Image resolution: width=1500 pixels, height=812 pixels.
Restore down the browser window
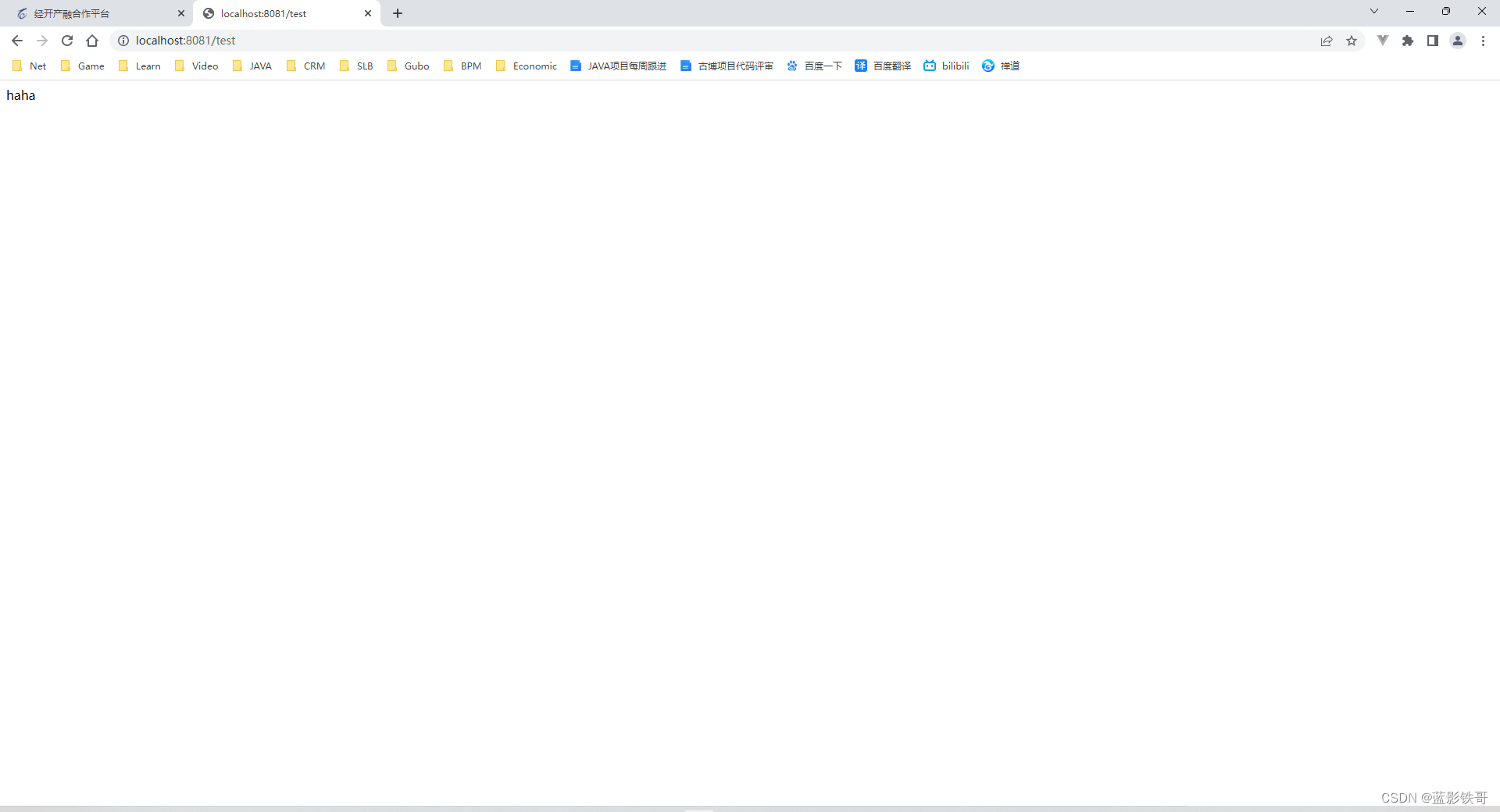pos(1446,12)
